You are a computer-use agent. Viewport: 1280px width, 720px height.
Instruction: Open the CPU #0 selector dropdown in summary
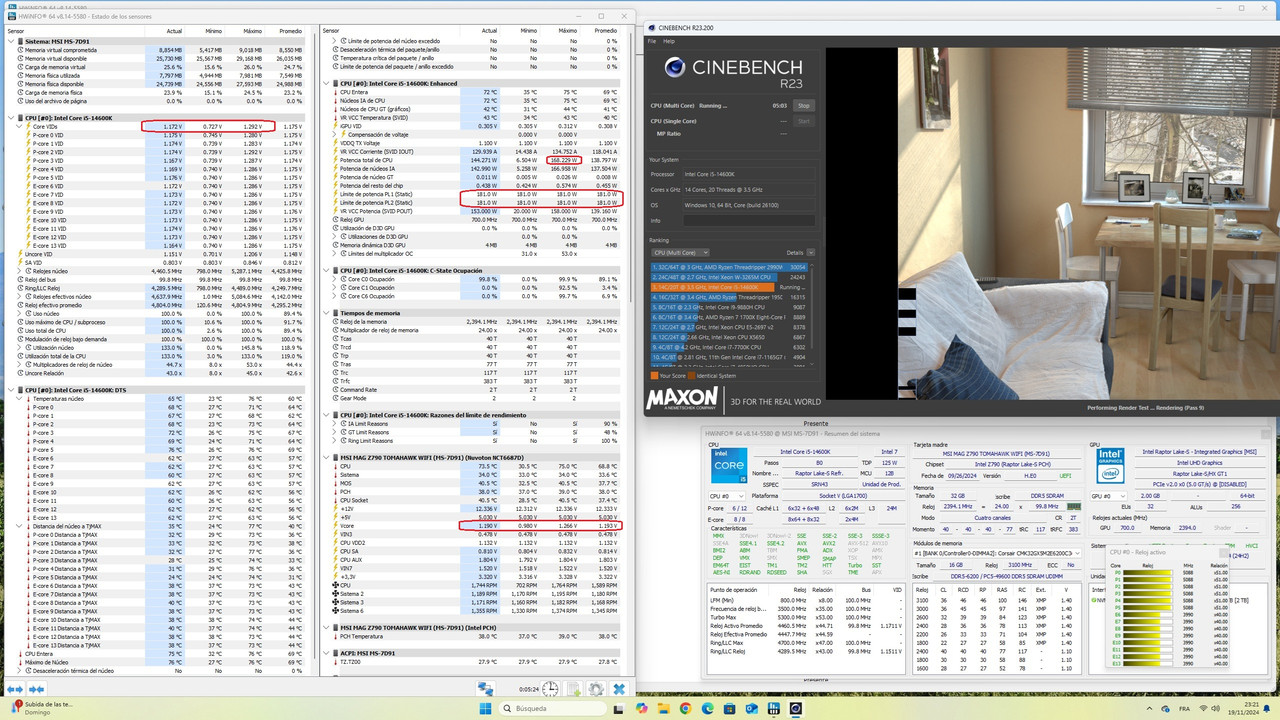point(728,496)
